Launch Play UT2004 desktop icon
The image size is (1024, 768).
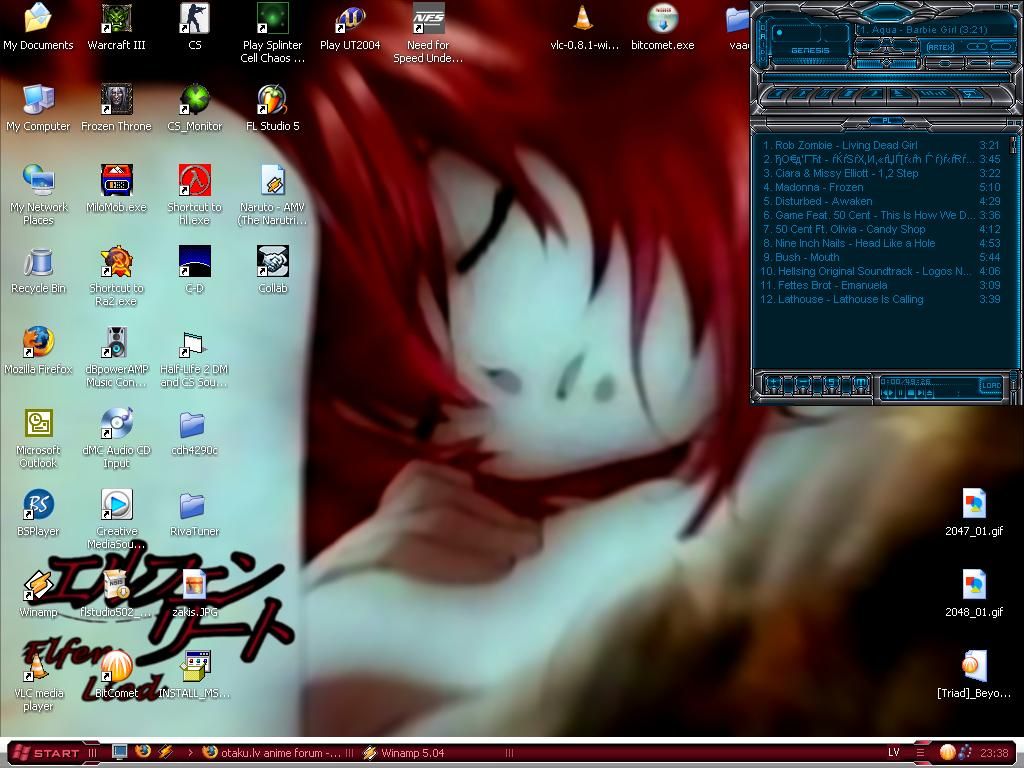coord(350,27)
